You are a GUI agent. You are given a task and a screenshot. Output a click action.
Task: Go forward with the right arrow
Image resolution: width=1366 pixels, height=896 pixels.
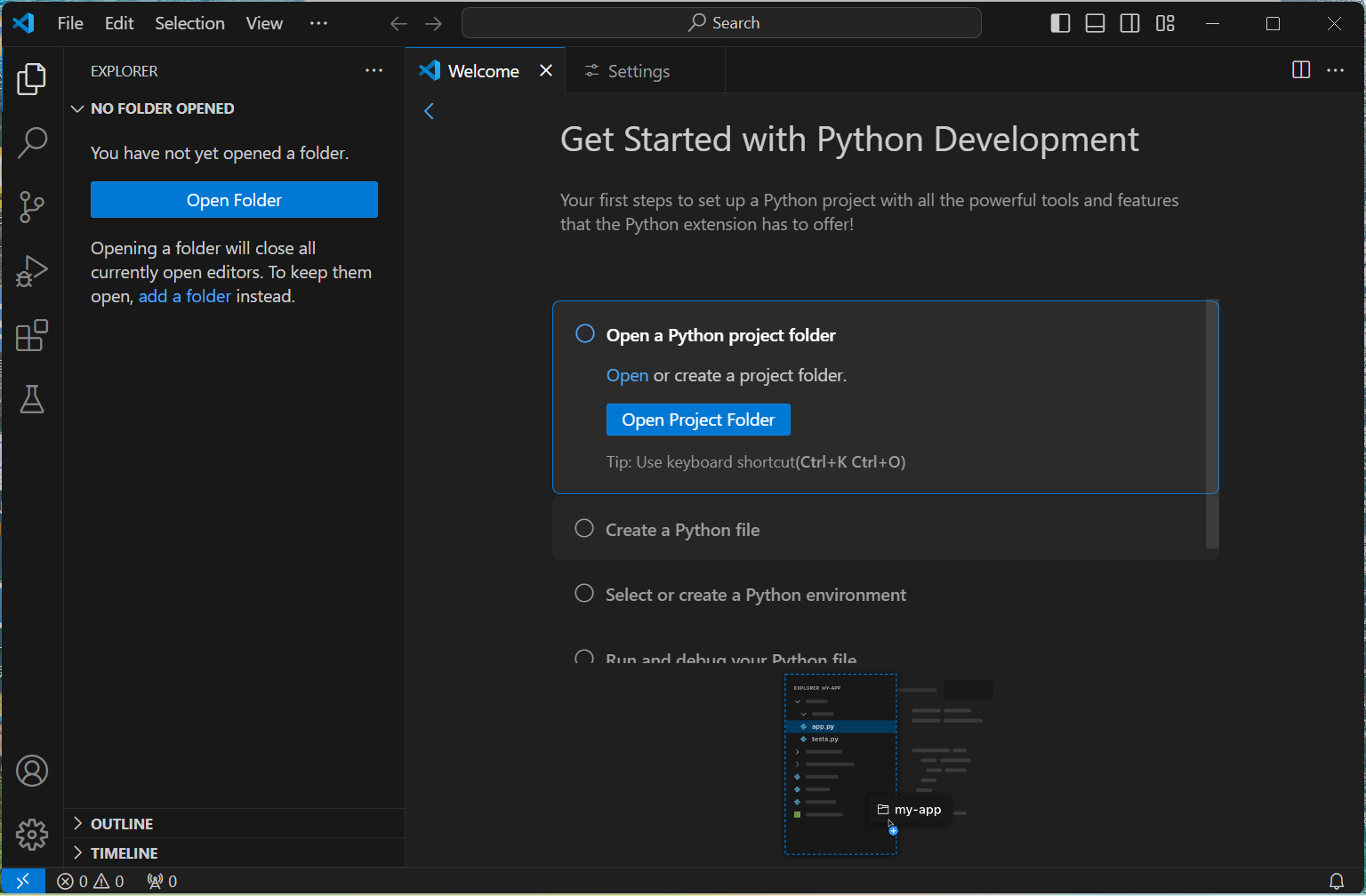433,24
